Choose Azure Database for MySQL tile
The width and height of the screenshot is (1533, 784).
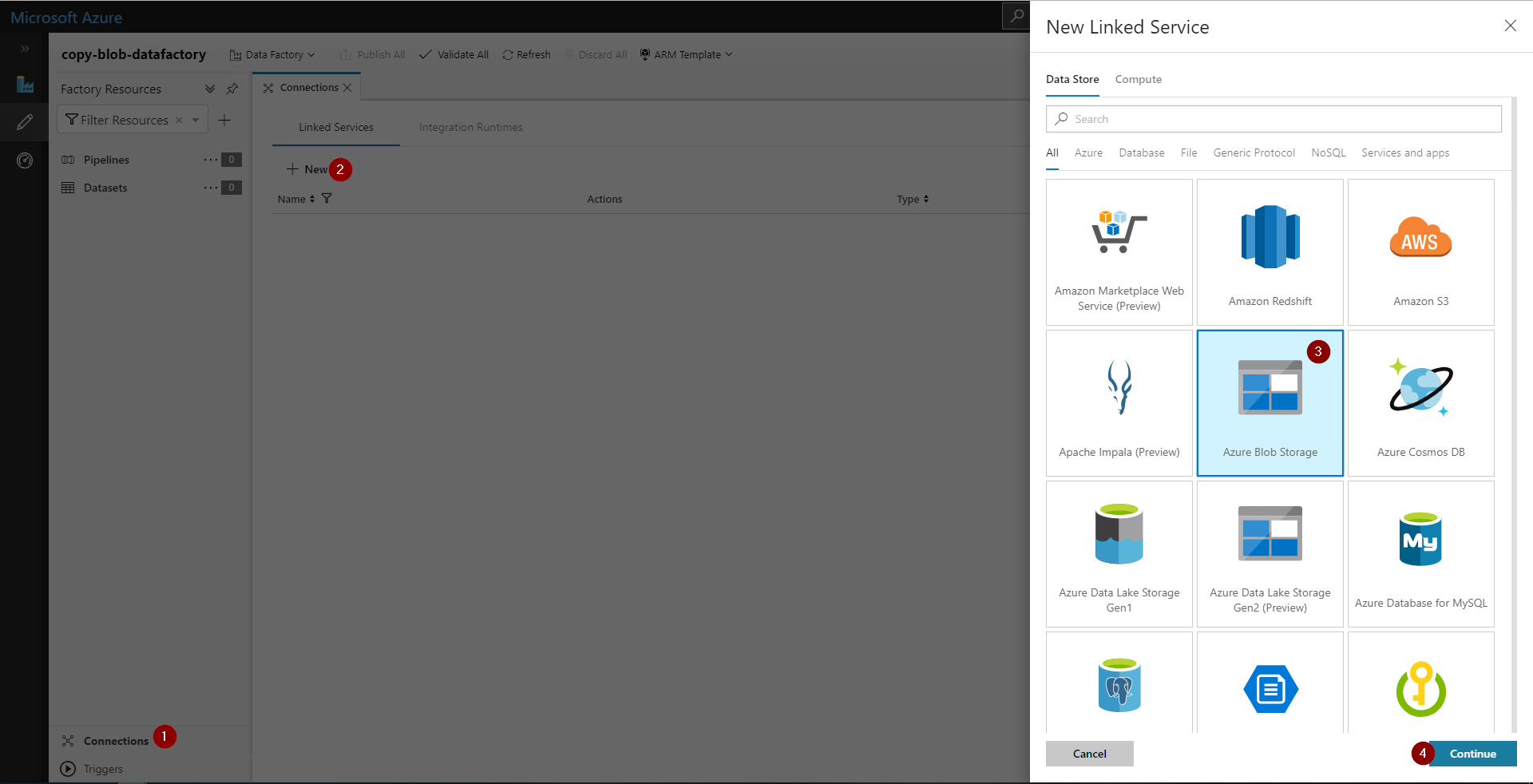point(1420,554)
